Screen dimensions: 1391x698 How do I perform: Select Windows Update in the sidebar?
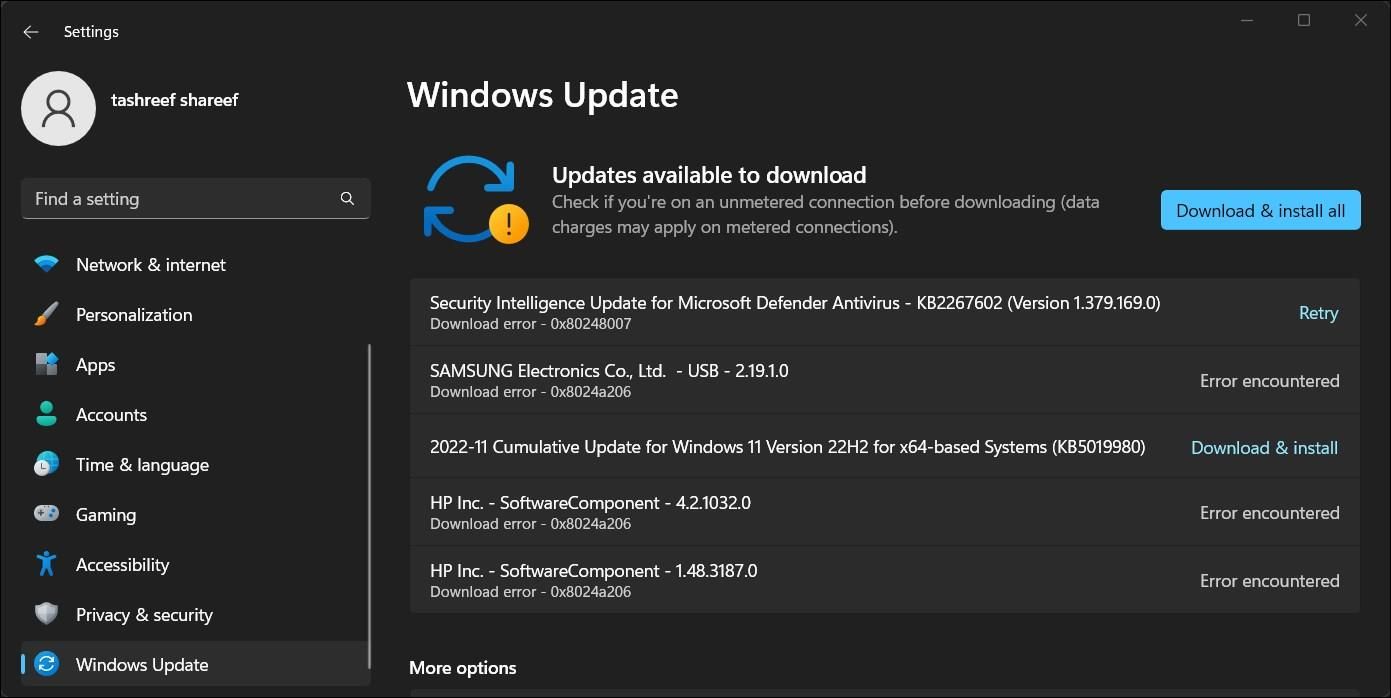point(196,664)
